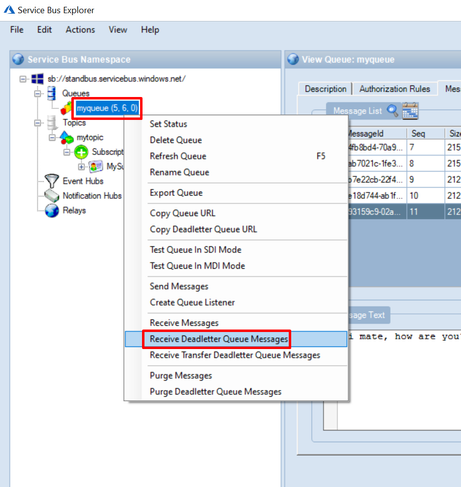Select Copy Queue URL
This screenshot has width=461, height=487.
coord(236,213)
